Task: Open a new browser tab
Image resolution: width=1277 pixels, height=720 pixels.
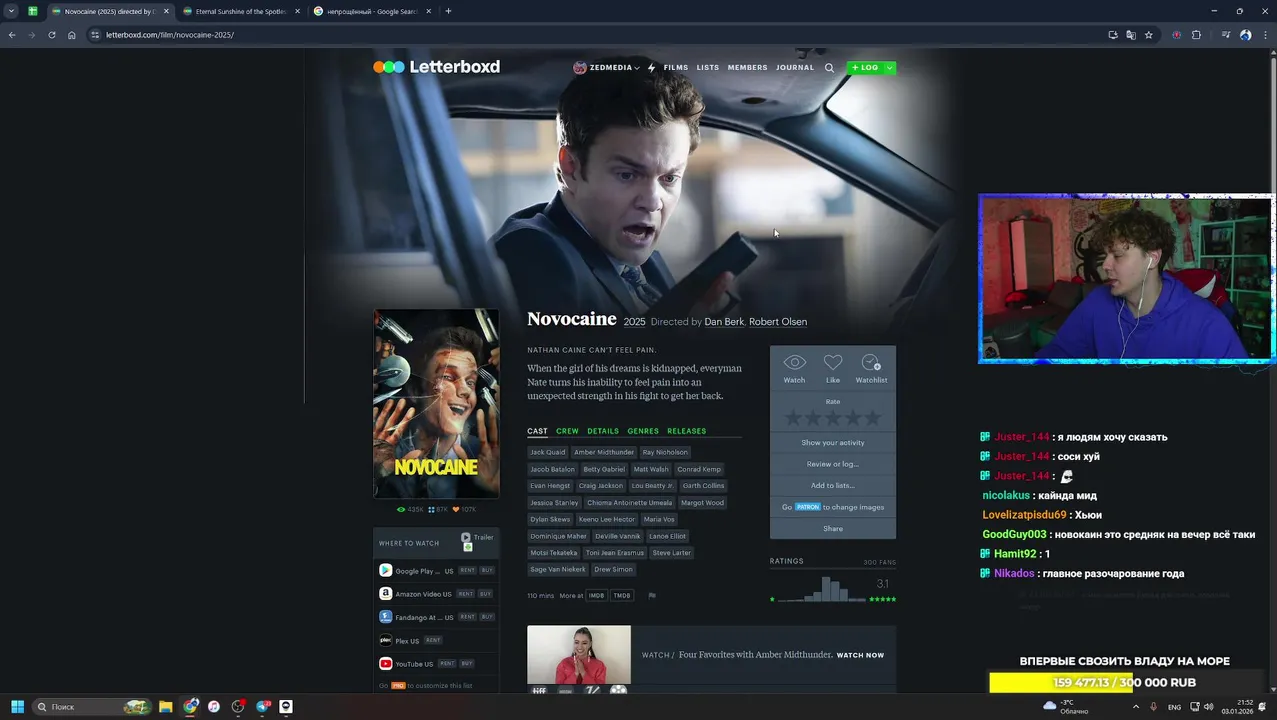Action: pyautogui.click(x=448, y=11)
